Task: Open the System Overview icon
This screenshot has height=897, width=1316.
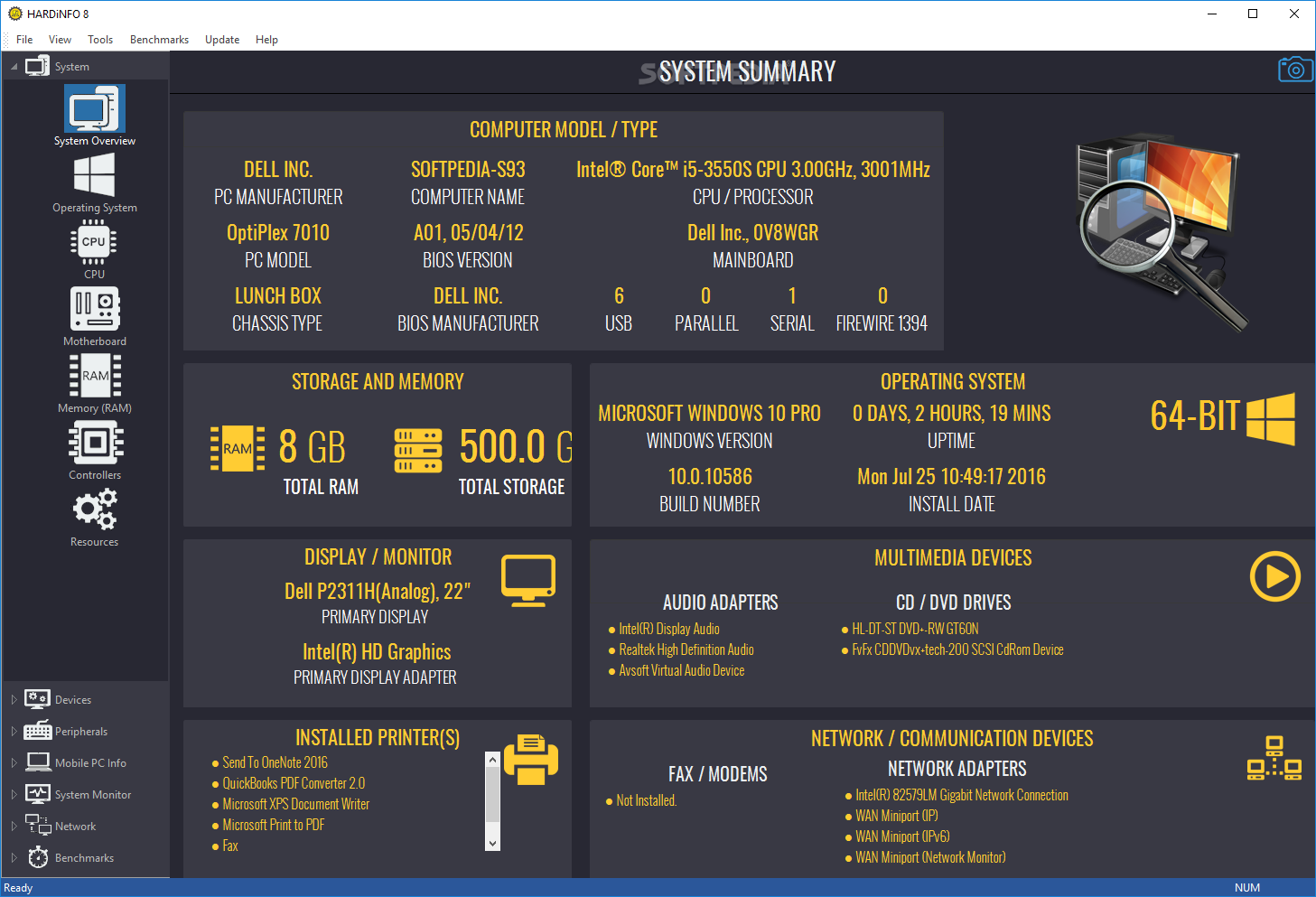Action: 95,108
